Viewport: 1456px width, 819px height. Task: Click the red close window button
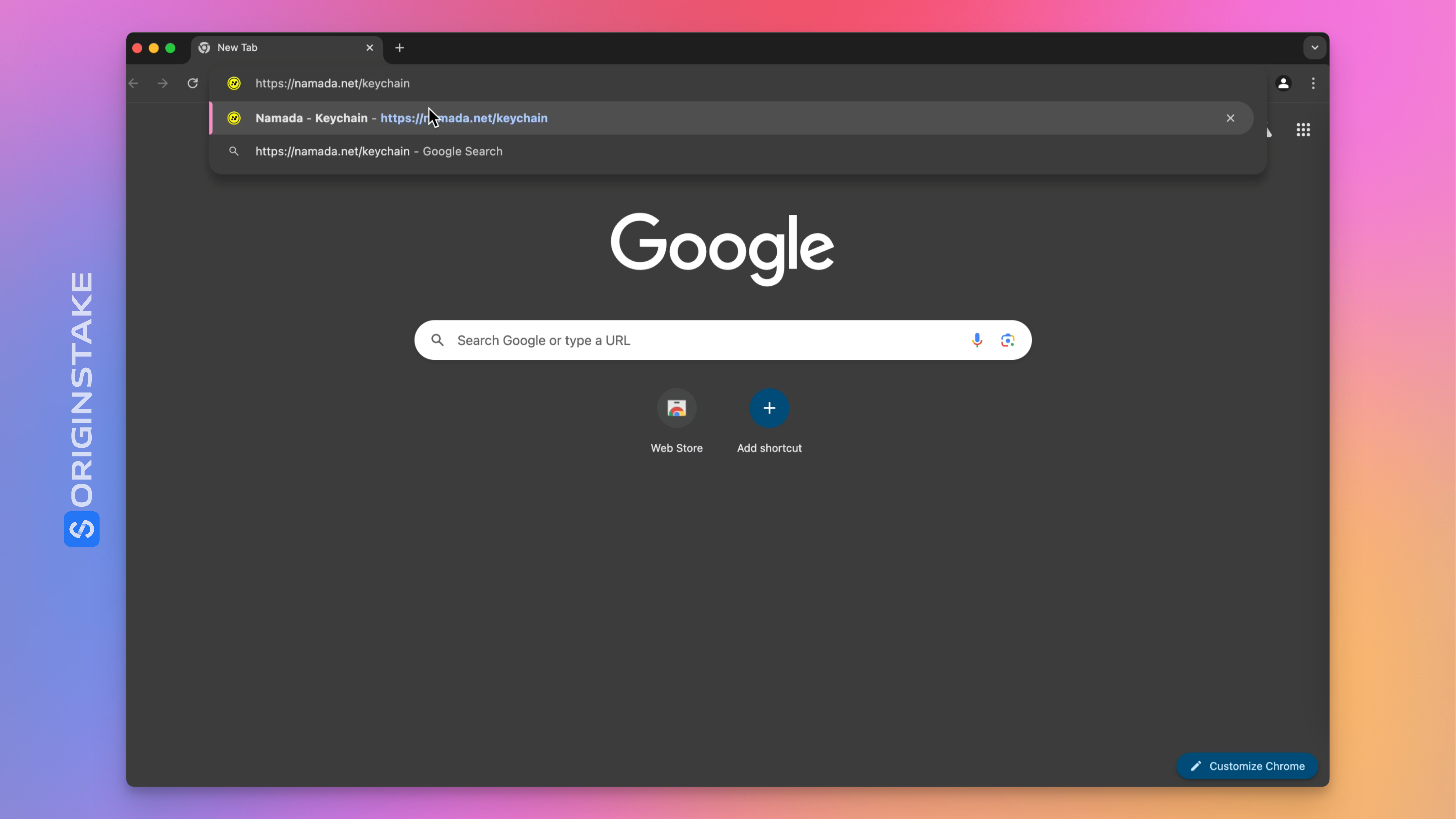(x=137, y=48)
